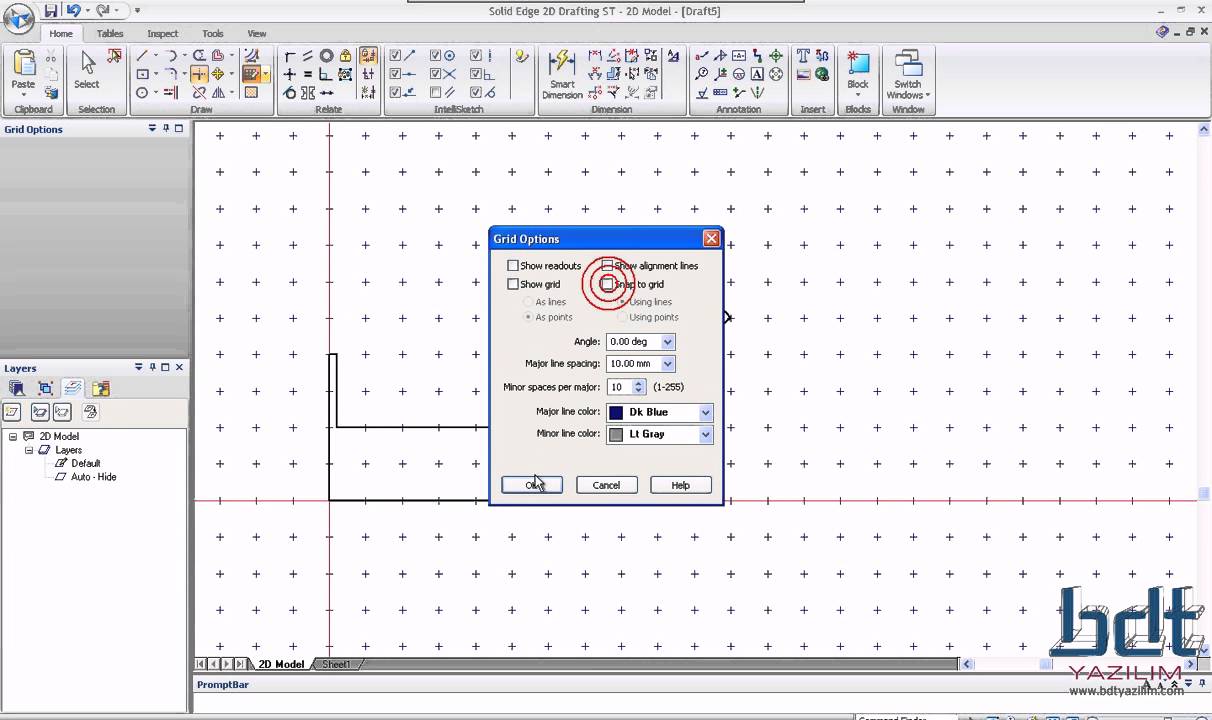Select the Auto - Hide layer item
The height and width of the screenshot is (720, 1212).
[93, 477]
